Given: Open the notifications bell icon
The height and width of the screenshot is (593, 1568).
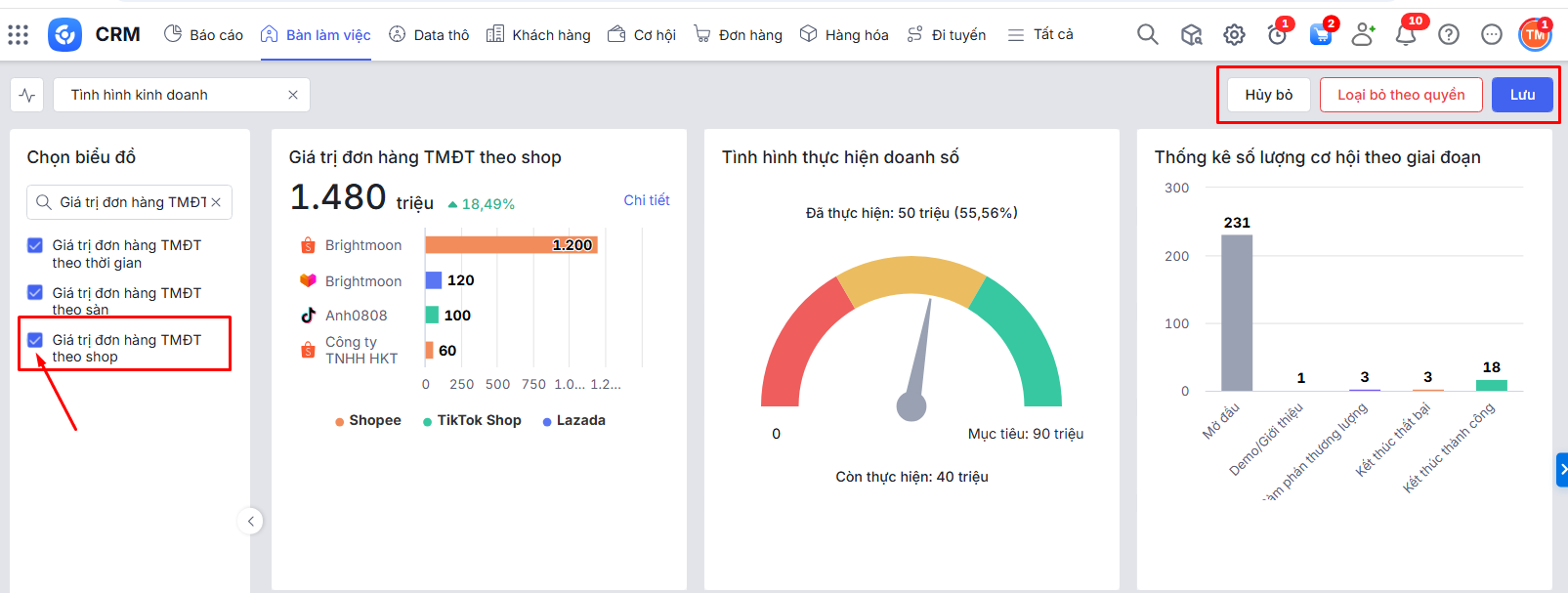Looking at the screenshot, I should point(1405,35).
